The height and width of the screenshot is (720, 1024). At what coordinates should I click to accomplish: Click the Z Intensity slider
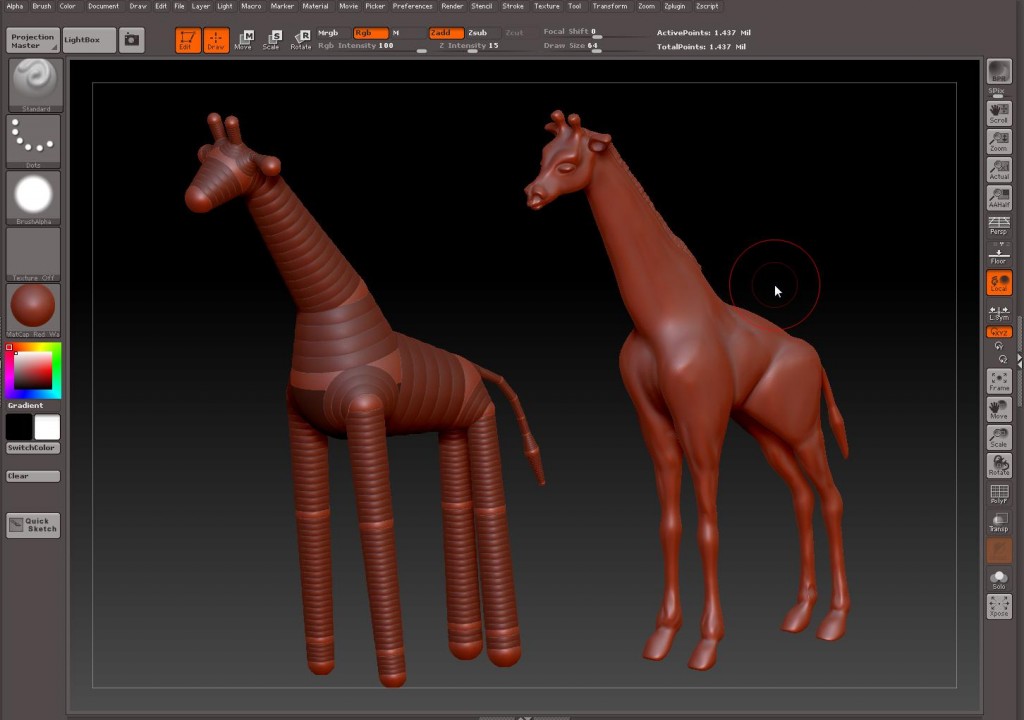470,46
